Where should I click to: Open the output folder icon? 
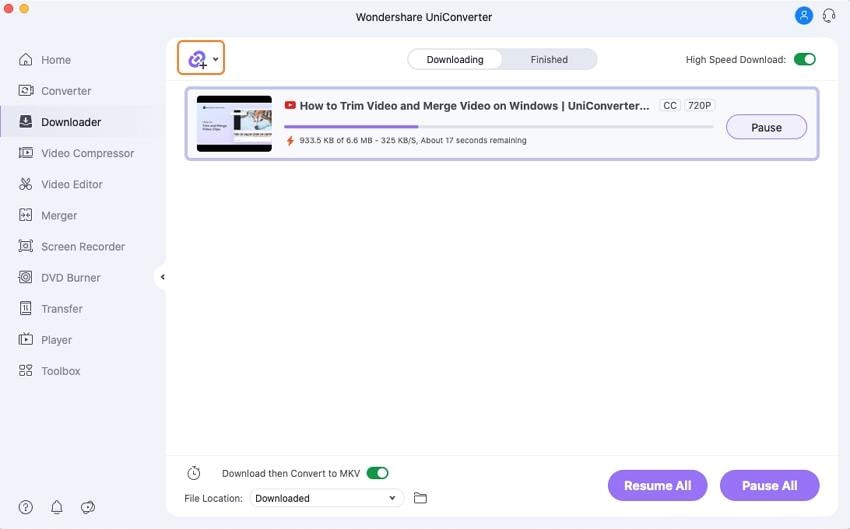click(420, 498)
